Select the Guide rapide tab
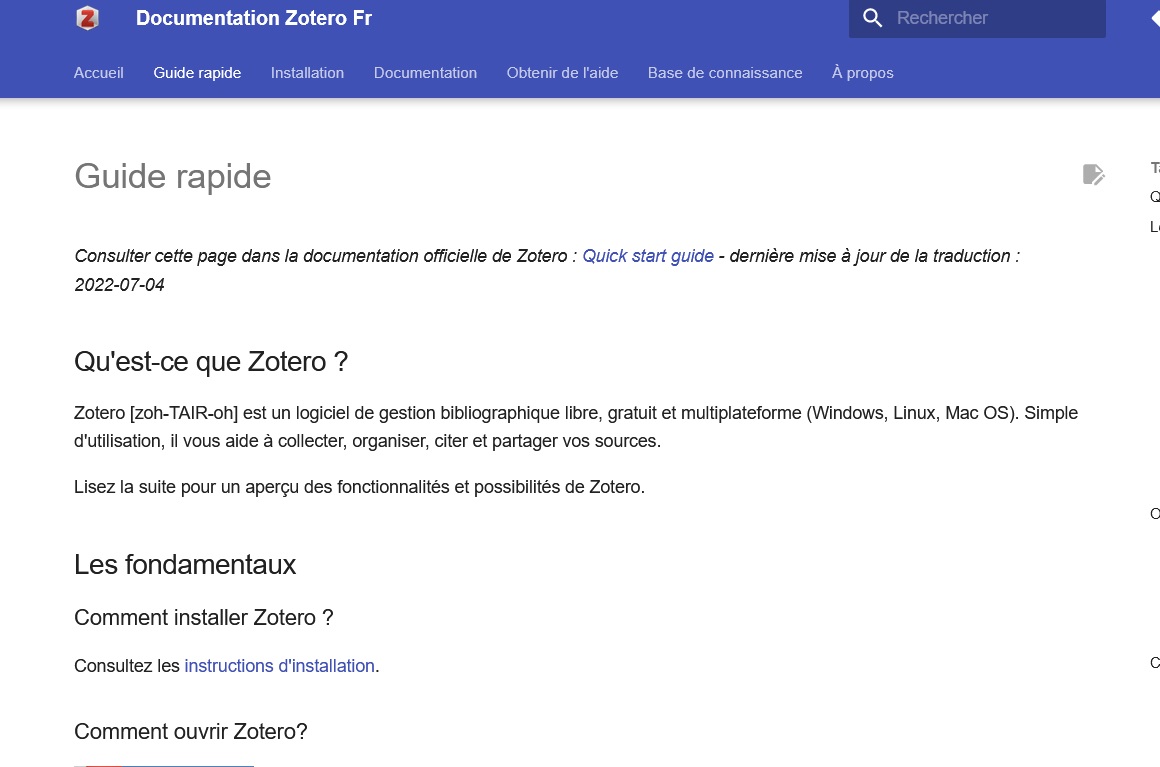The image size is (1160, 767). point(197,72)
